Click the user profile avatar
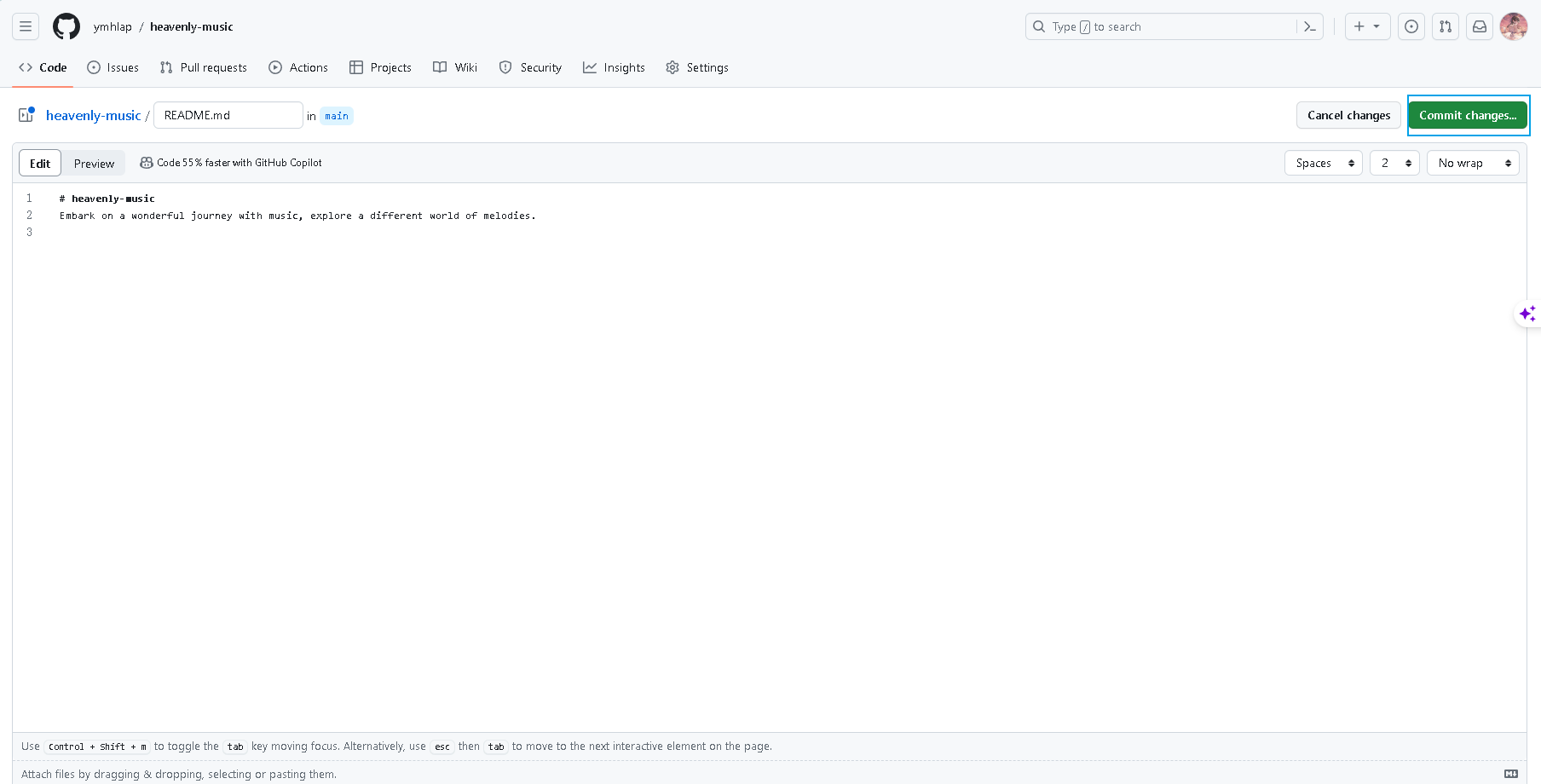 click(1514, 26)
